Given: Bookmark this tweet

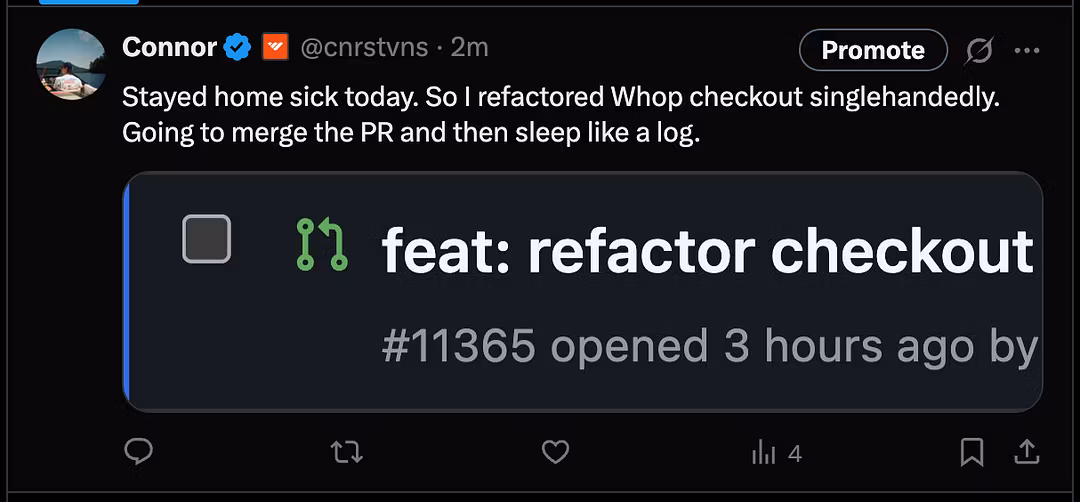Looking at the screenshot, I should tap(971, 453).
